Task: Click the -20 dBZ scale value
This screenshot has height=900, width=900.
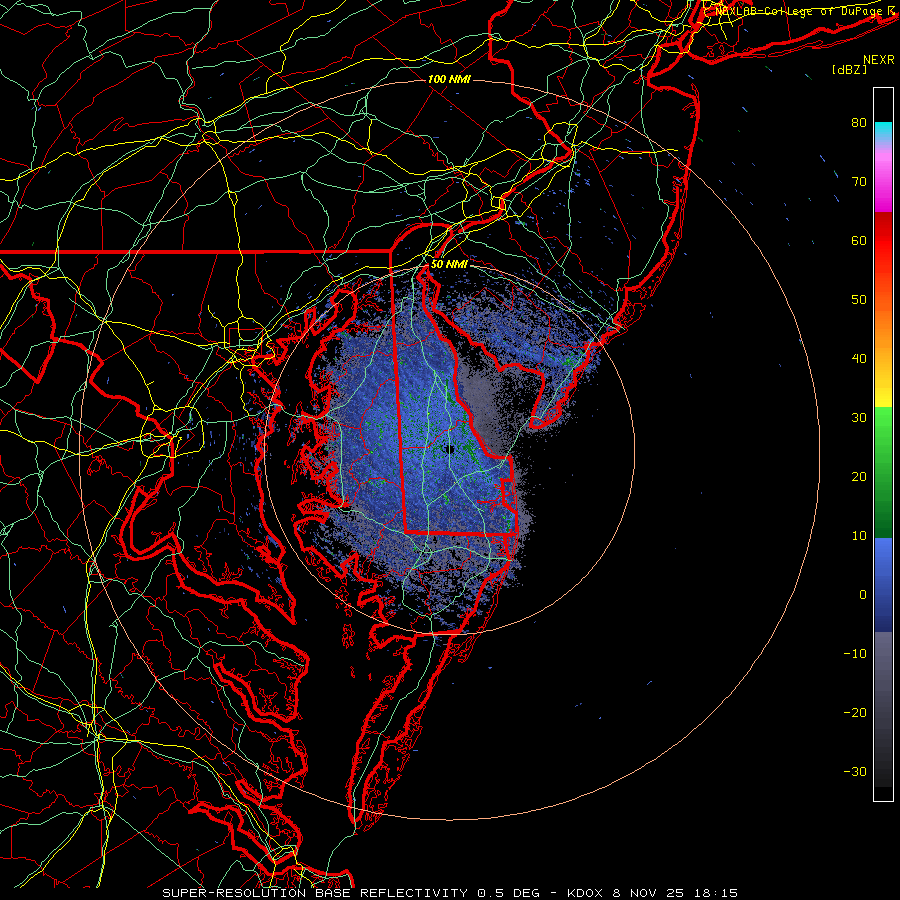Action: 855,713
